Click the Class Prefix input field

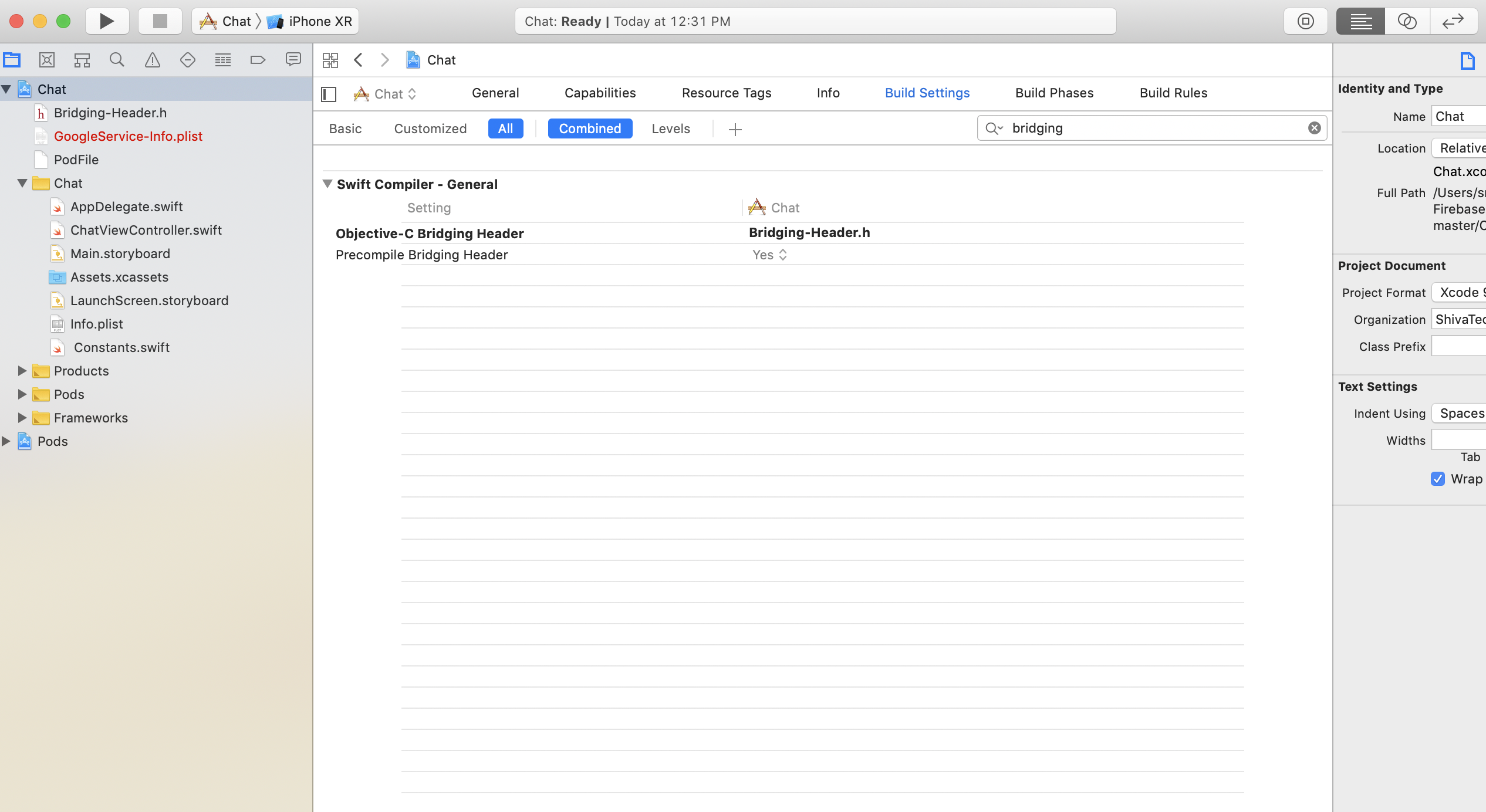click(x=1458, y=346)
